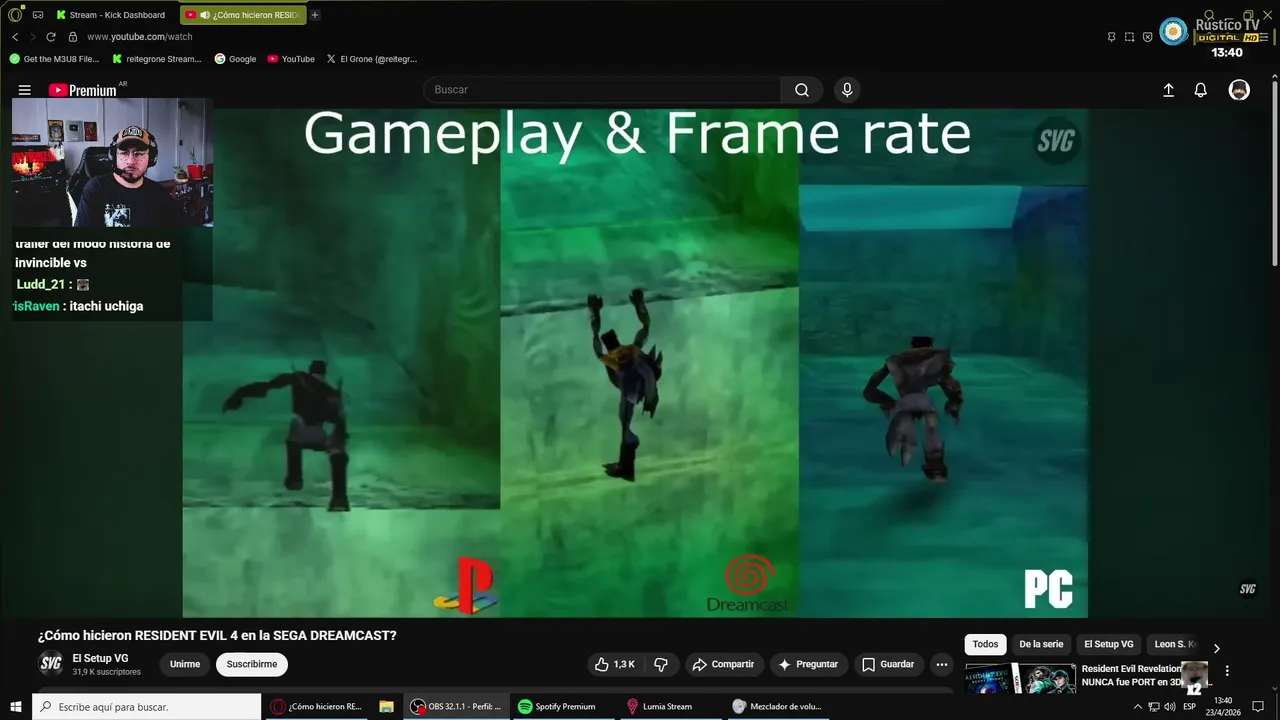Click the ESP language indicator
Viewport: 1280px width, 720px height.
click(1190, 707)
